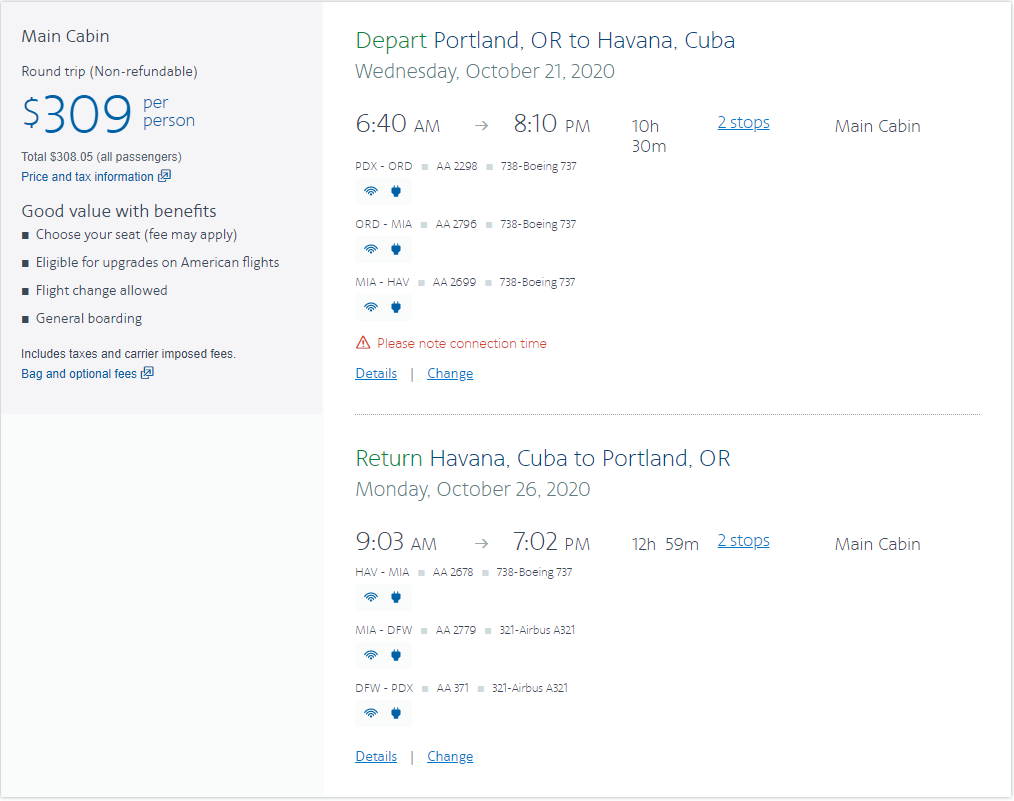Click 'DFW - PDX' route text
1014x801 pixels.
(384, 689)
